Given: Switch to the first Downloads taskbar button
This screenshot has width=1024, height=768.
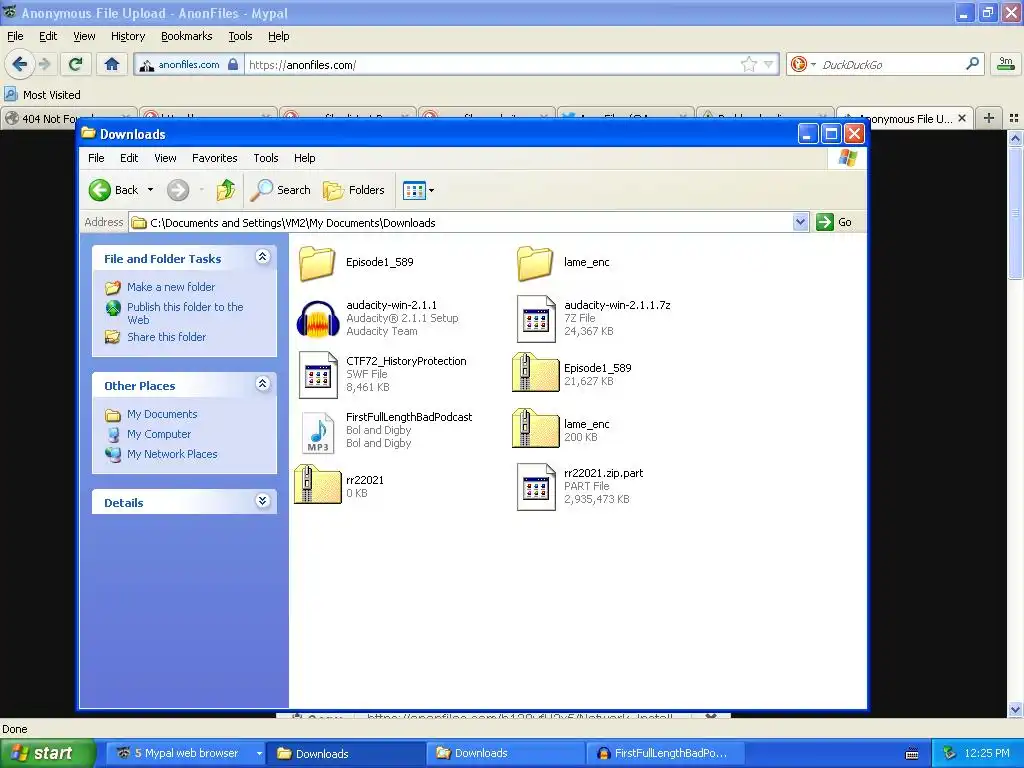Looking at the screenshot, I should click(x=345, y=753).
